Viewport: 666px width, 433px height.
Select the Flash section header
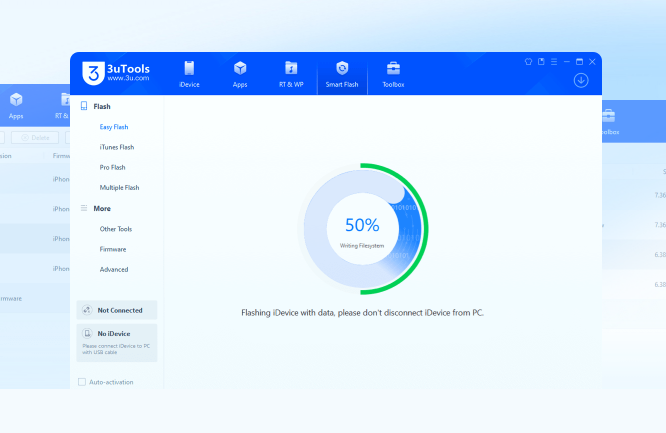[x=102, y=106]
